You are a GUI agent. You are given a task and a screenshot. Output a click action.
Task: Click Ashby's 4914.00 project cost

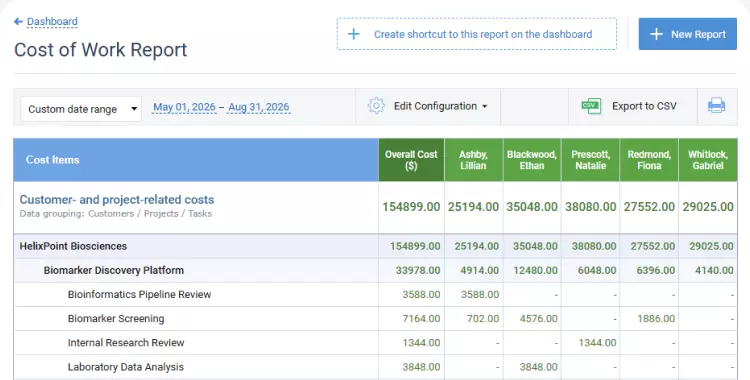480,270
